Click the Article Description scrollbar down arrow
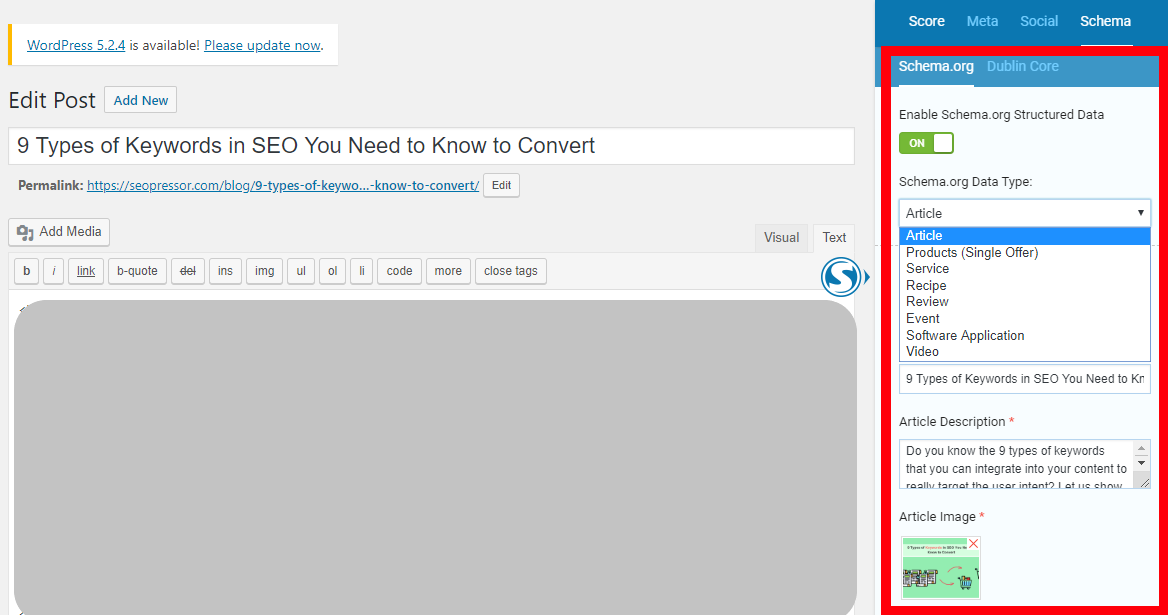1168x615 pixels. point(1141,463)
